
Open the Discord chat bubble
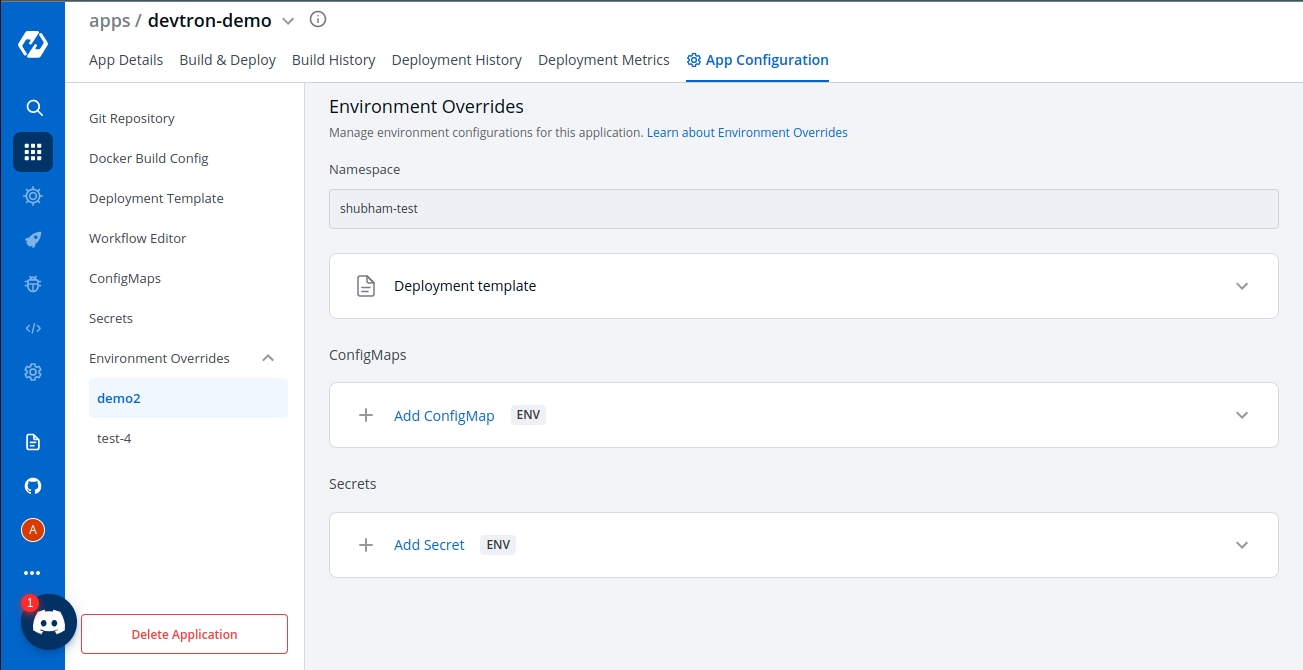(x=49, y=622)
